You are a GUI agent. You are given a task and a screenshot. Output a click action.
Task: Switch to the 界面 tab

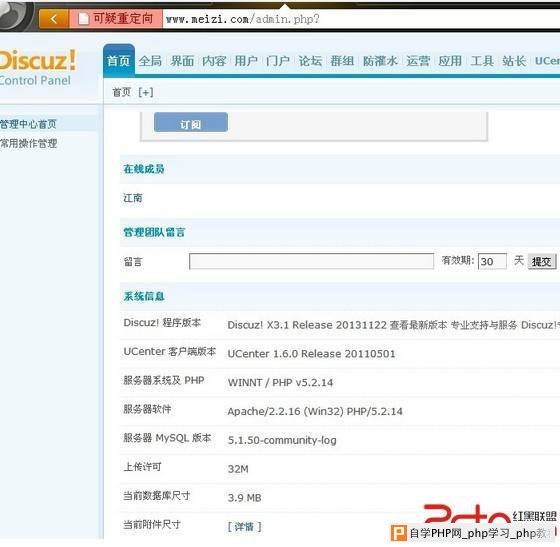point(182,61)
